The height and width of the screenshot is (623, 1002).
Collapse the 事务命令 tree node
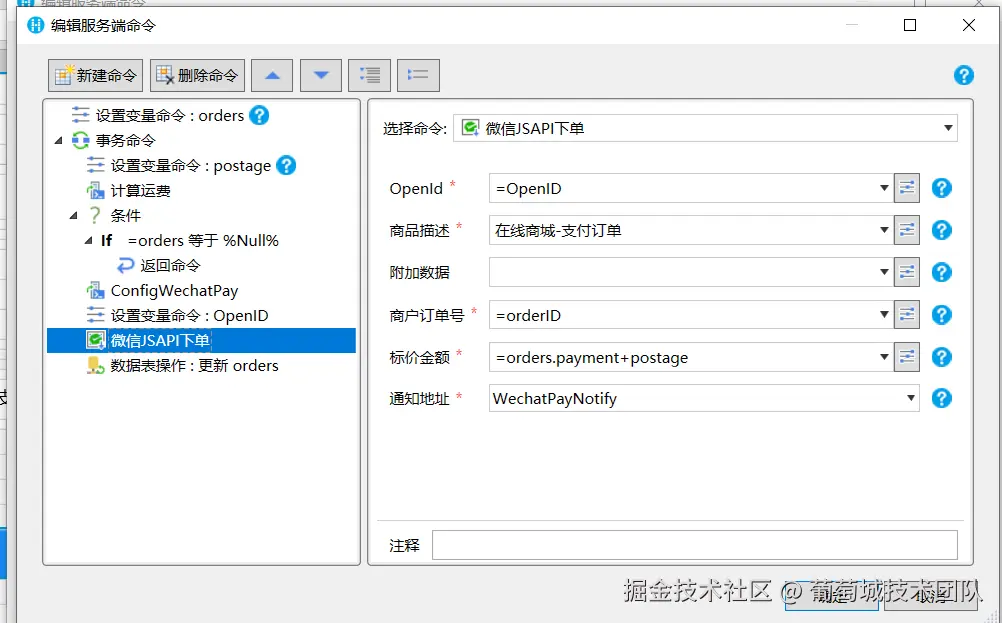(59, 141)
